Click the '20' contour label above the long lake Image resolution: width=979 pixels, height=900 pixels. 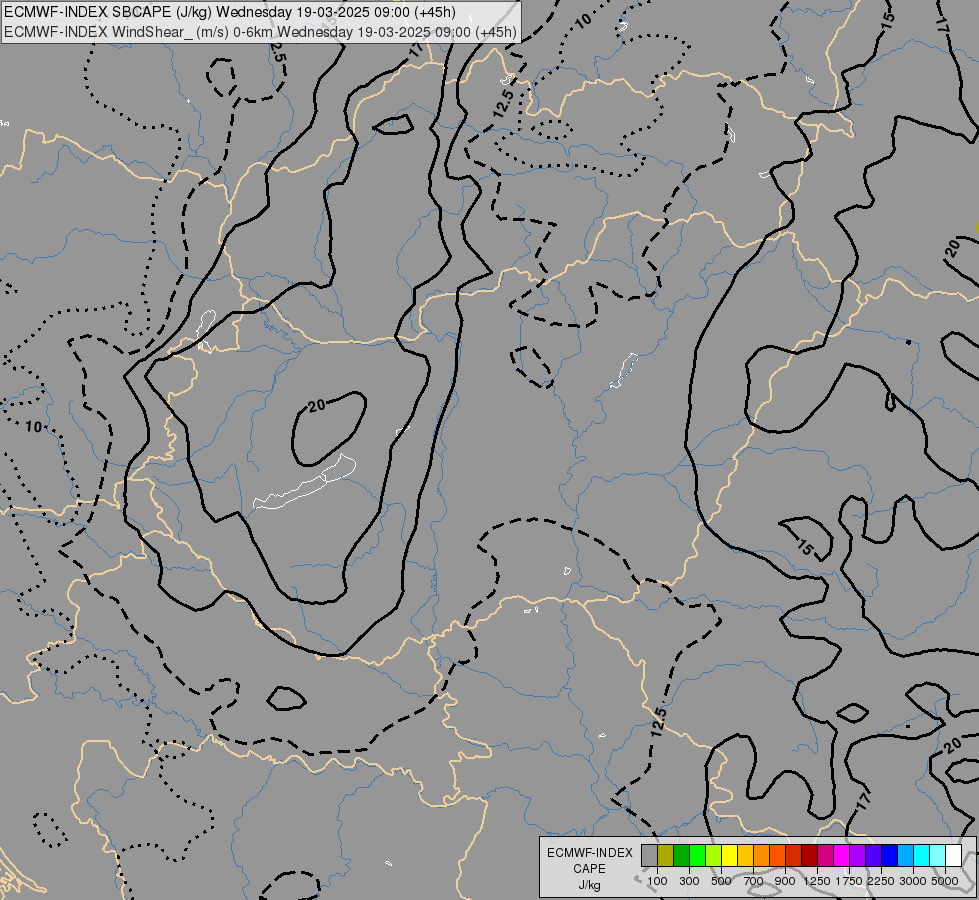point(317,406)
